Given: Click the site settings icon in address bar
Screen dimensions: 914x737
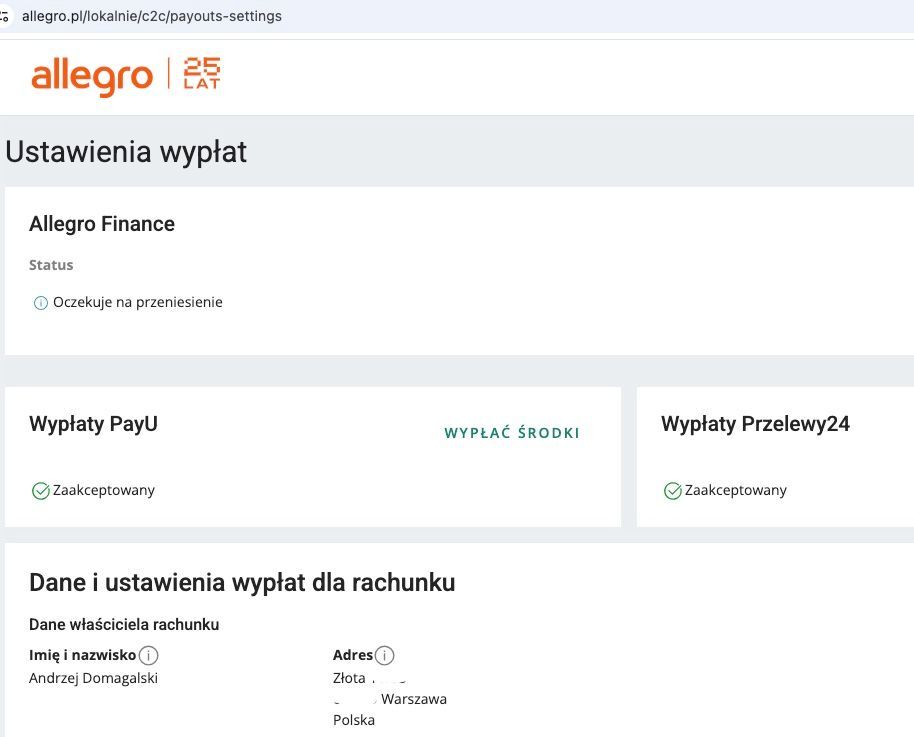Looking at the screenshot, I should (x=4, y=16).
